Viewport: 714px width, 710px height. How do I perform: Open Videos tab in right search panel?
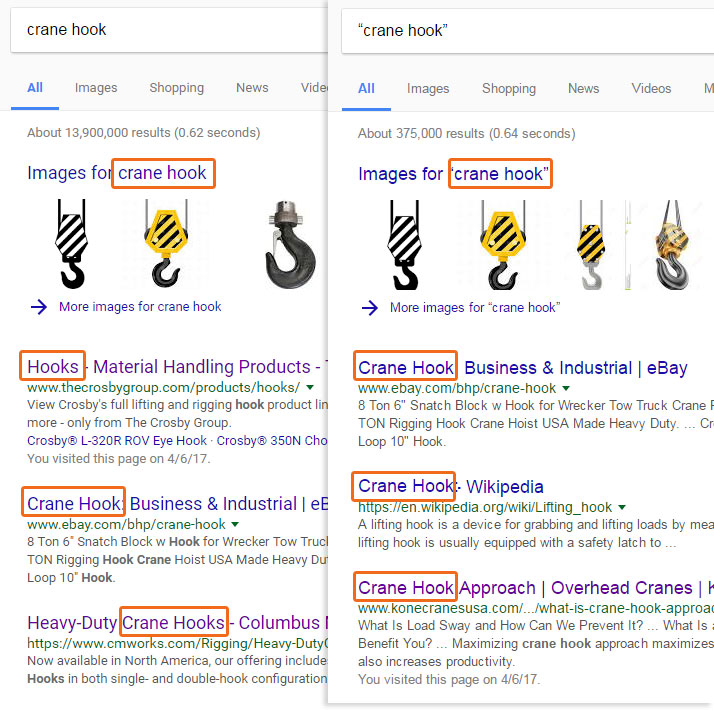tap(651, 88)
